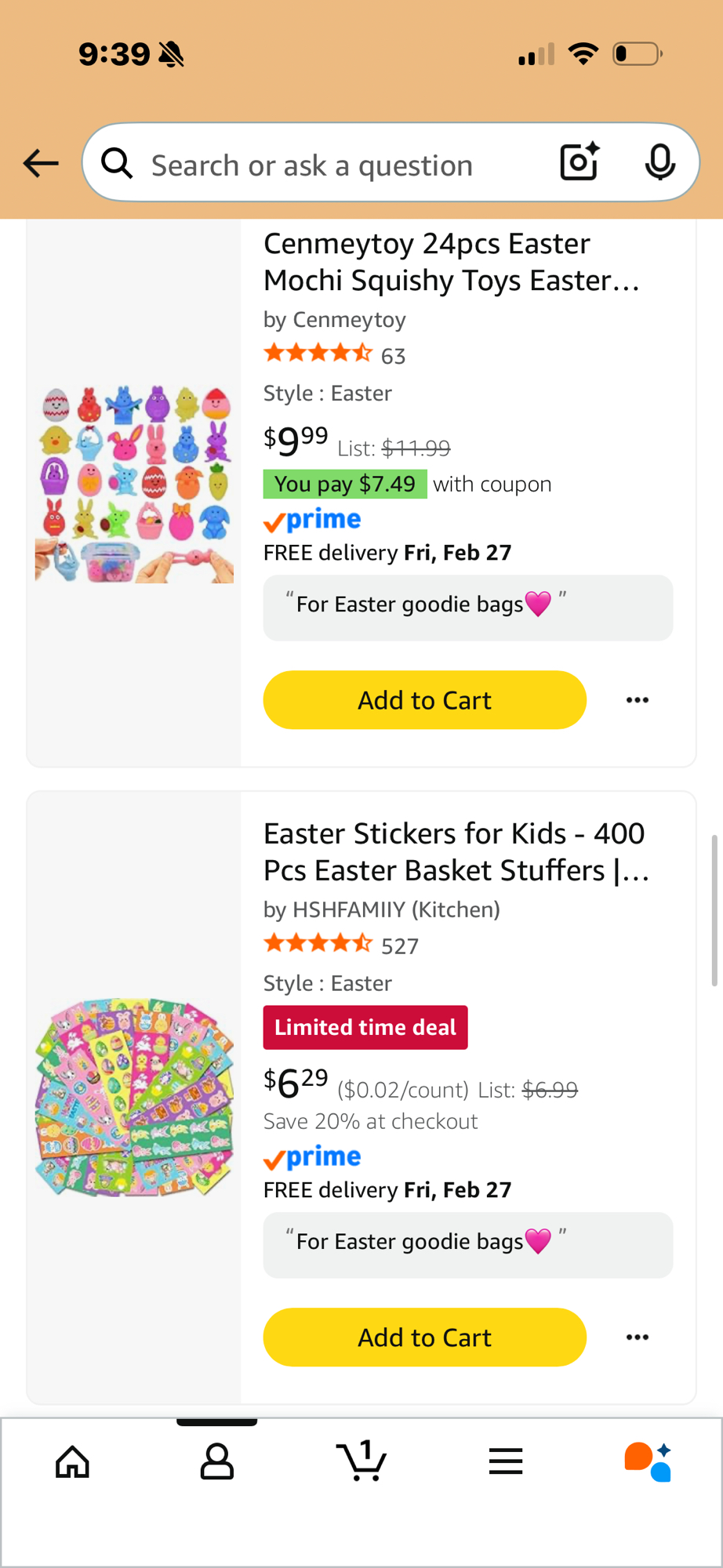View the 527 star ratings
This screenshot has width=723, height=1568.
341,946
